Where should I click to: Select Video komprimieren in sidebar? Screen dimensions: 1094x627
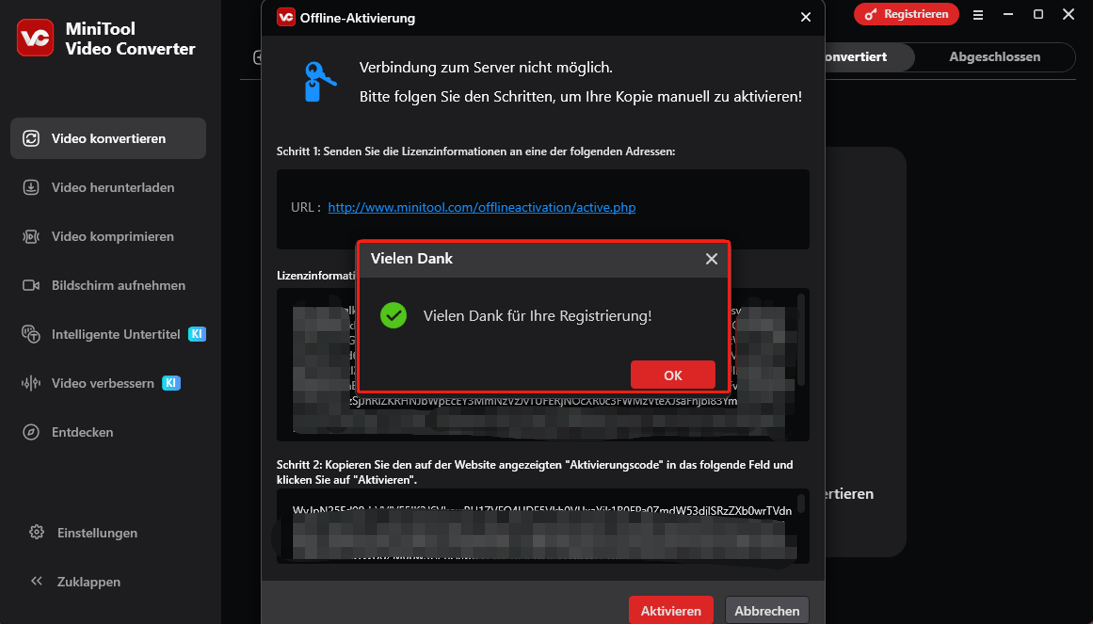108,236
